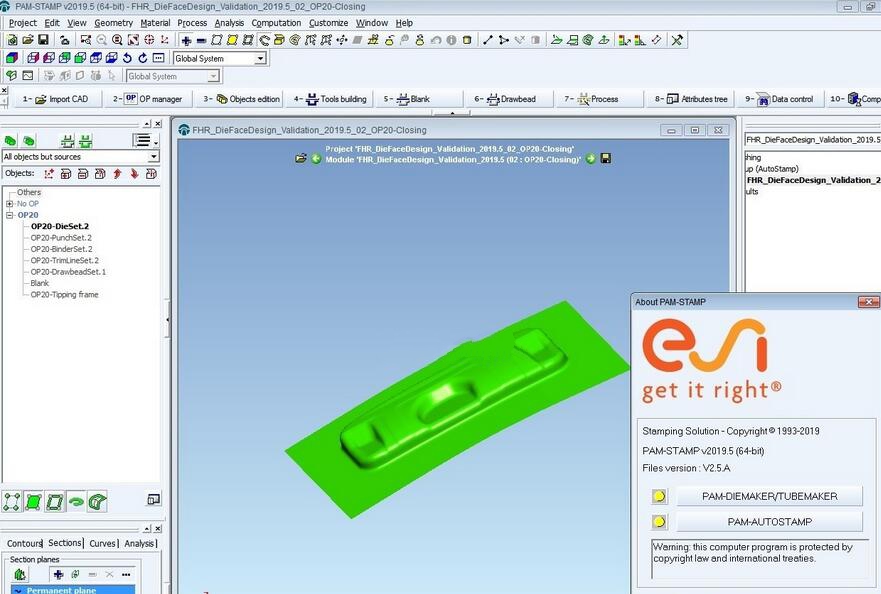The width and height of the screenshot is (881, 594).
Task: Open the Geometry menu
Action: click(x=113, y=23)
